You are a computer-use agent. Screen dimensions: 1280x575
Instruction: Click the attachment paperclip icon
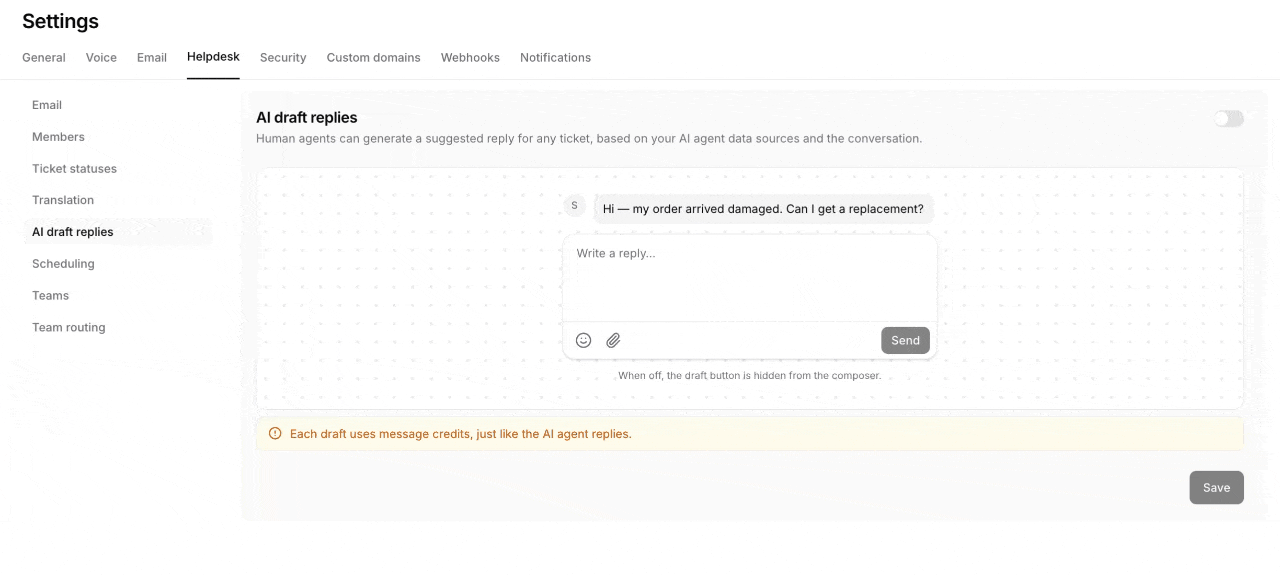614,340
